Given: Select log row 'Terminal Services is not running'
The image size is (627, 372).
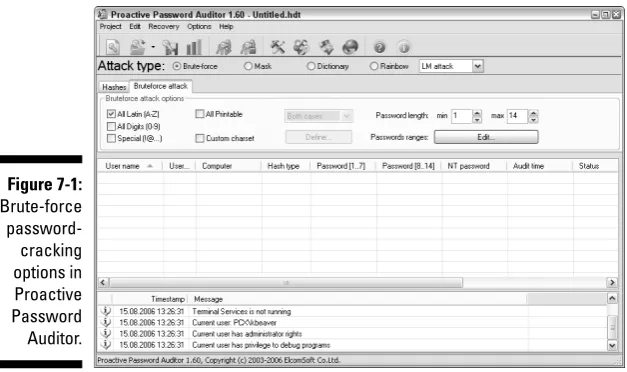Looking at the screenshot, I should (x=353, y=311).
